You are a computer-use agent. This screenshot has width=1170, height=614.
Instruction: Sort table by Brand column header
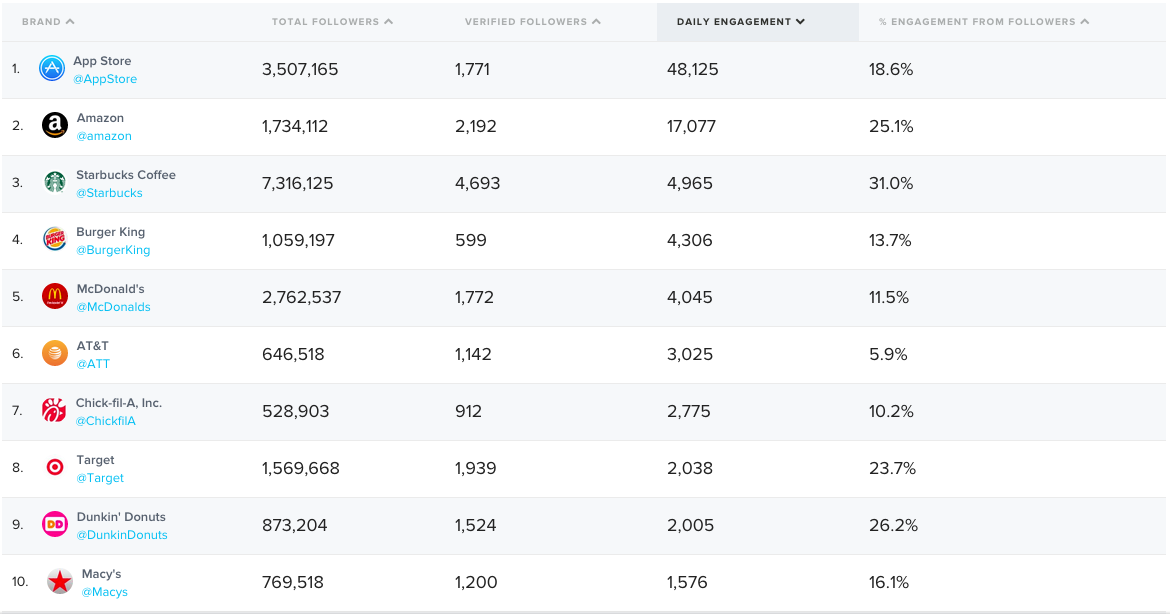pos(48,22)
